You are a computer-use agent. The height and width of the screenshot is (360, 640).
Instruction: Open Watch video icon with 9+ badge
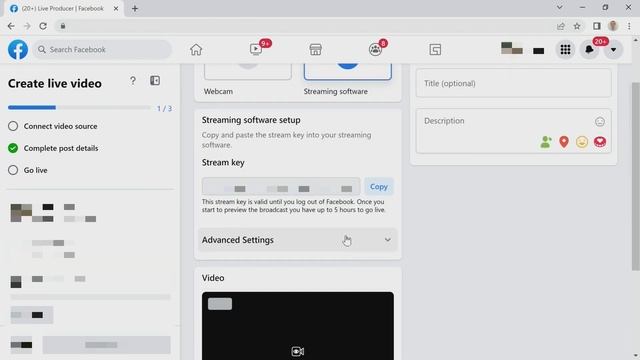256,49
